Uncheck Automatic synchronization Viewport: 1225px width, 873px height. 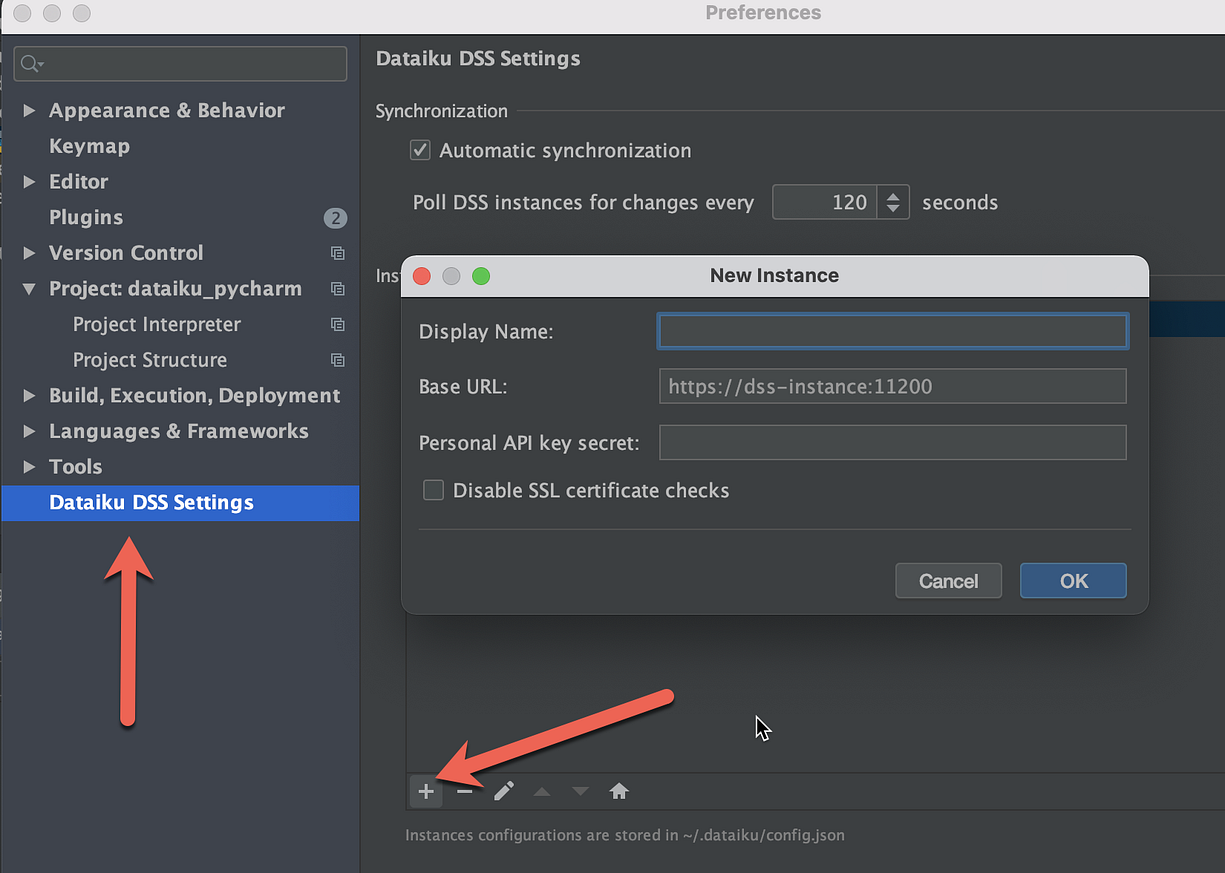419,150
